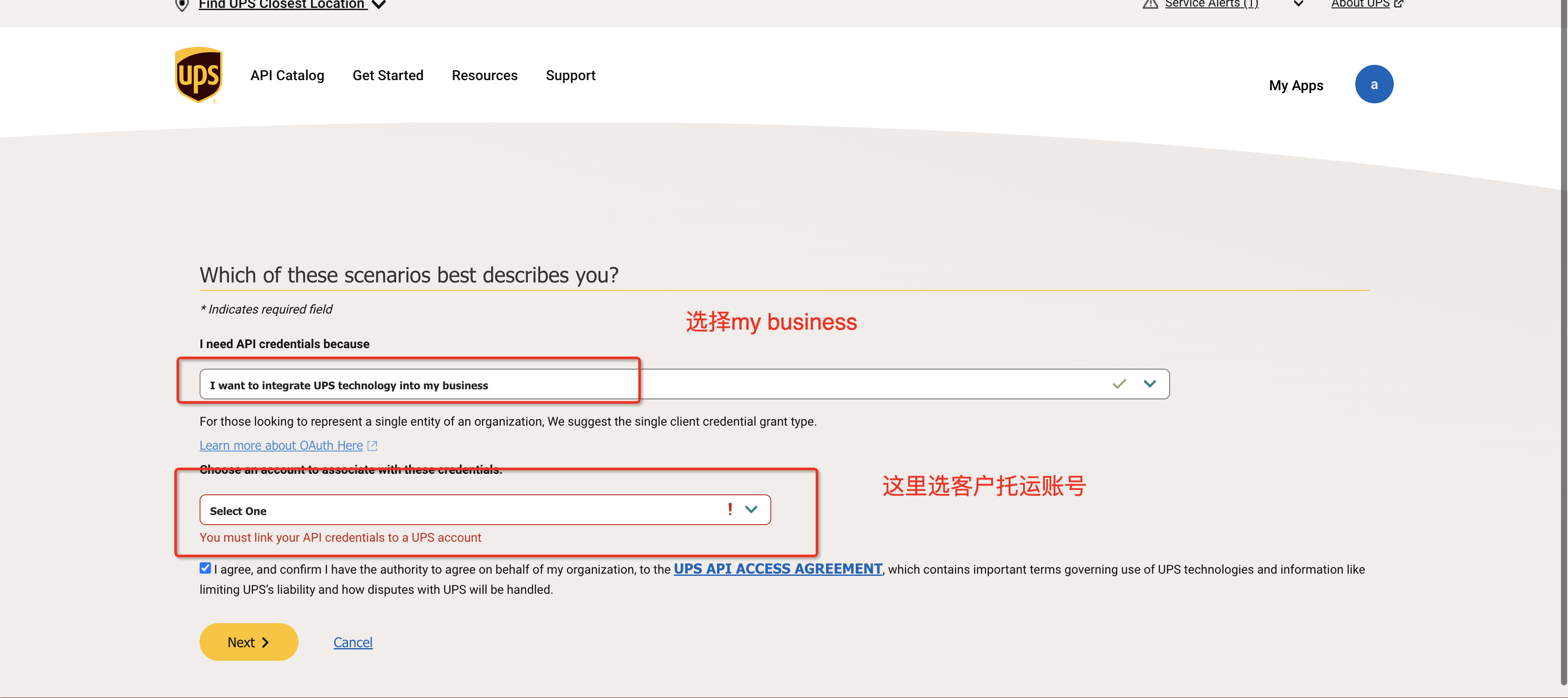Open the Select One account dropdown
Viewport: 1568px width, 698px height.
pos(485,510)
